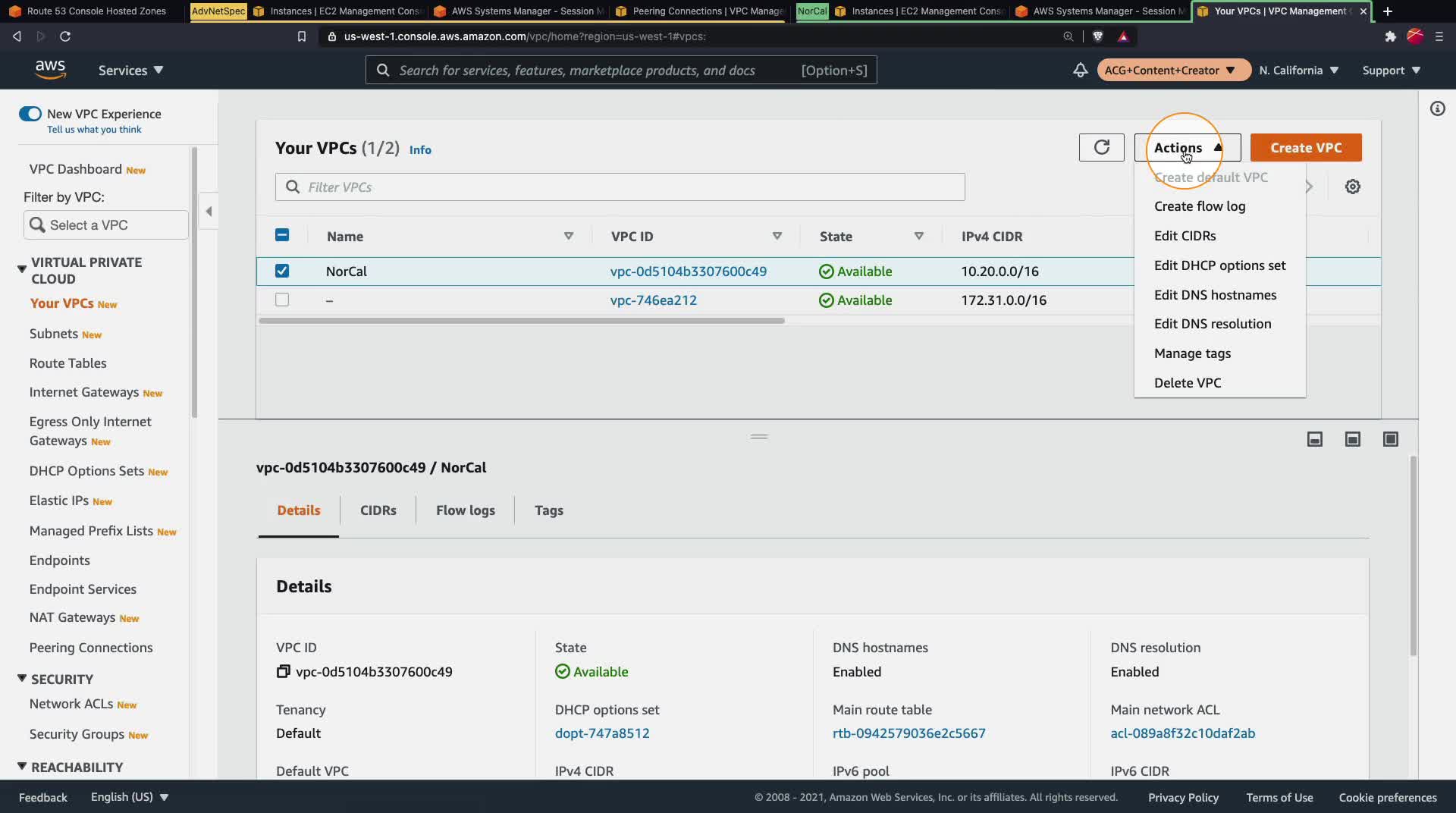Click the Select a VPC filter box

[106, 225]
